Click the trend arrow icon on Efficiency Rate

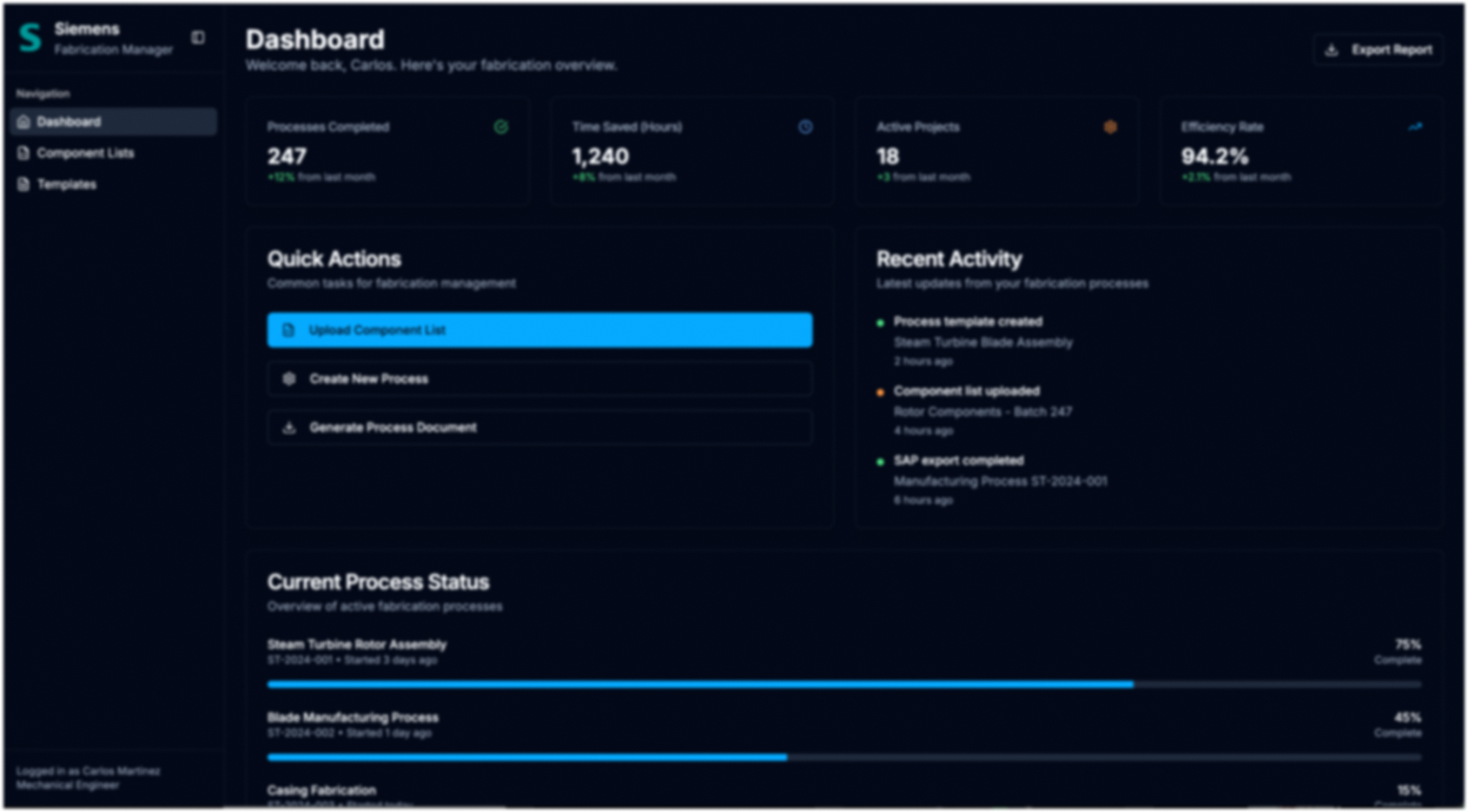coord(1415,127)
